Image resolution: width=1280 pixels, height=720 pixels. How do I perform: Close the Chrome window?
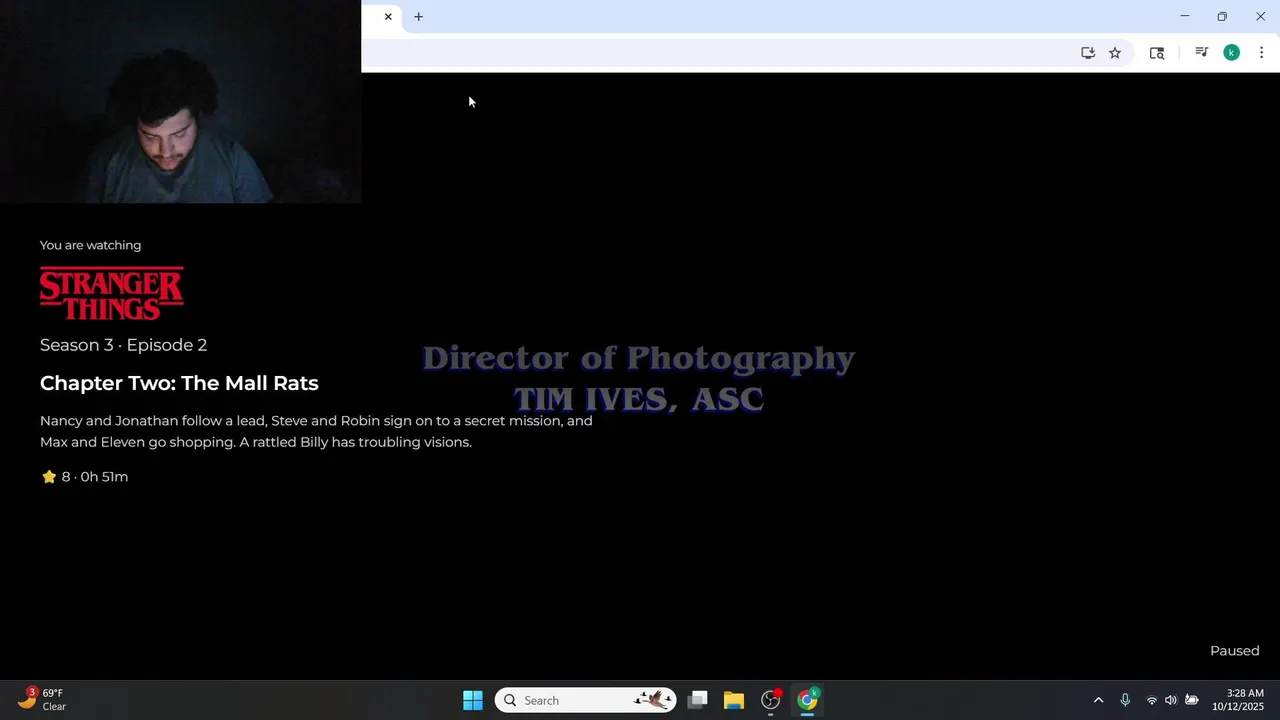point(1260,17)
